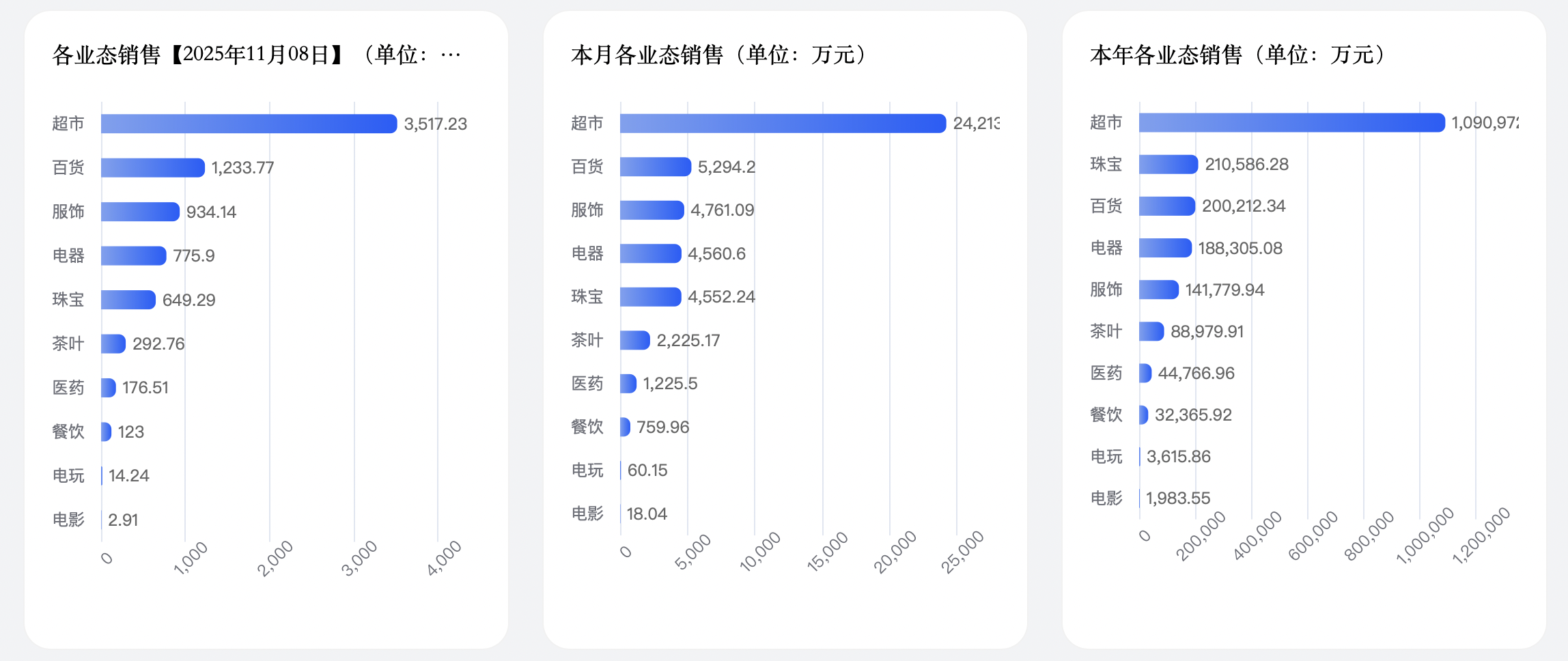Select the 茶叶 bar showing 292.76
Viewport: 1568px width, 661px height.
[113, 343]
